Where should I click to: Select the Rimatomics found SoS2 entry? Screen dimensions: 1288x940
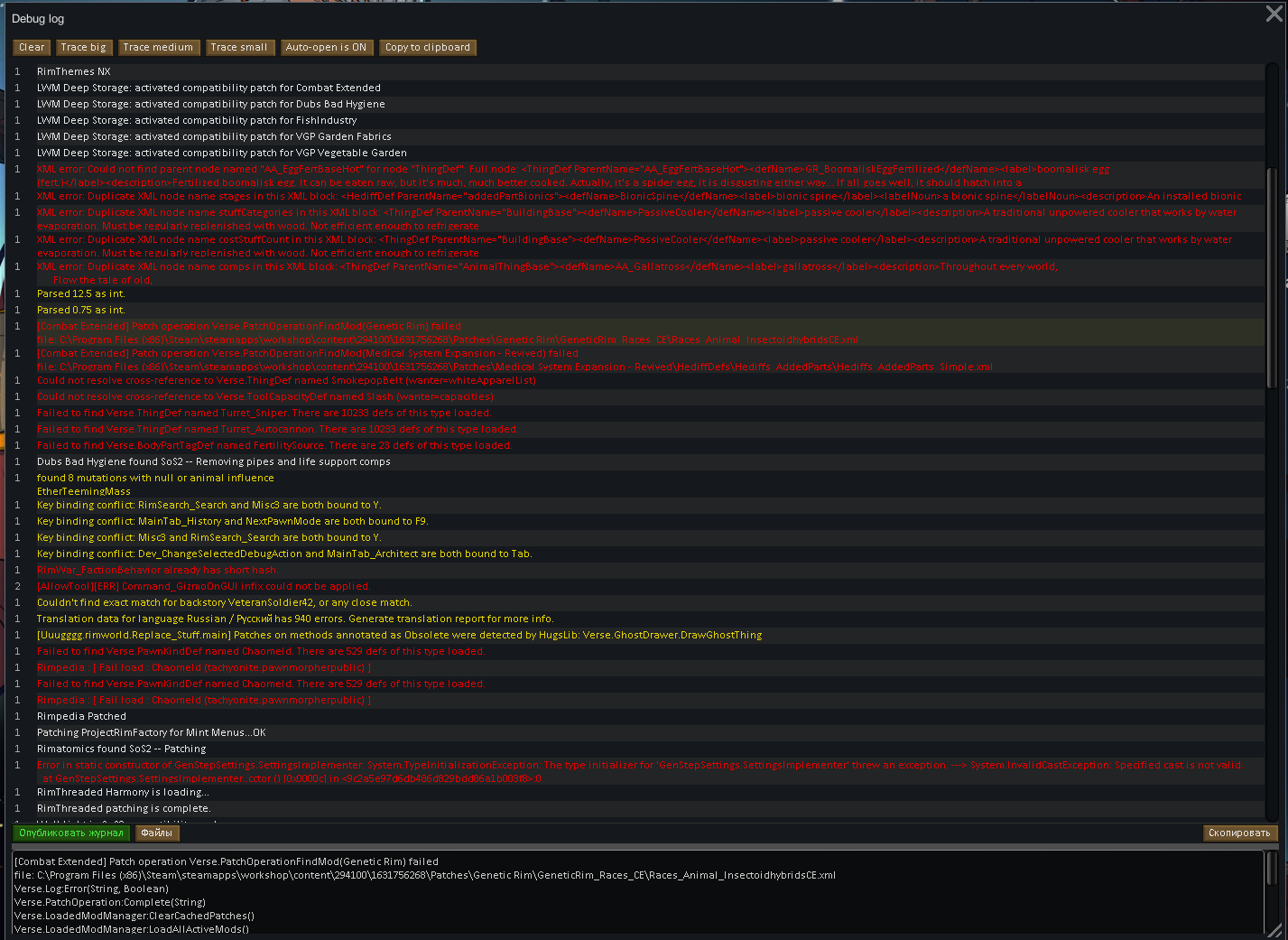tap(638, 749)
